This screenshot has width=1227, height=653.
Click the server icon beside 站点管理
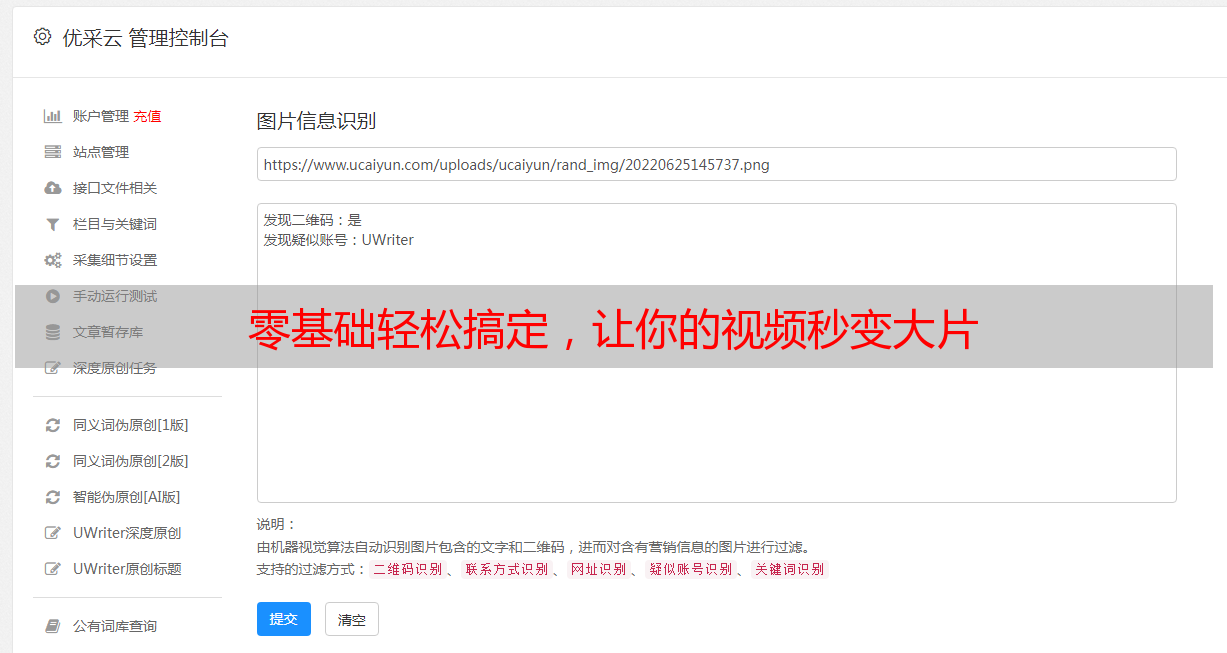(53, 152)
